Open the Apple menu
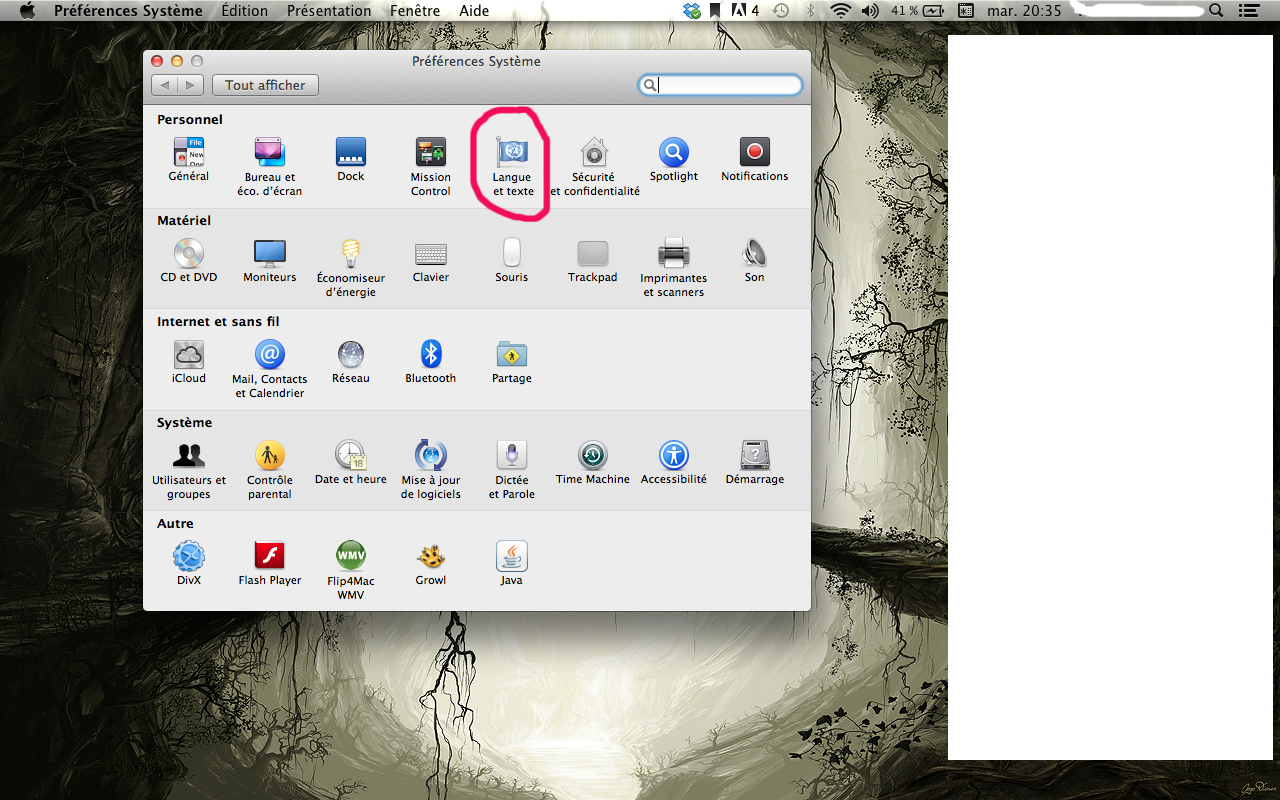This screenshot has width=1280, height=800. pyautogui.click(x=27, y=11)
